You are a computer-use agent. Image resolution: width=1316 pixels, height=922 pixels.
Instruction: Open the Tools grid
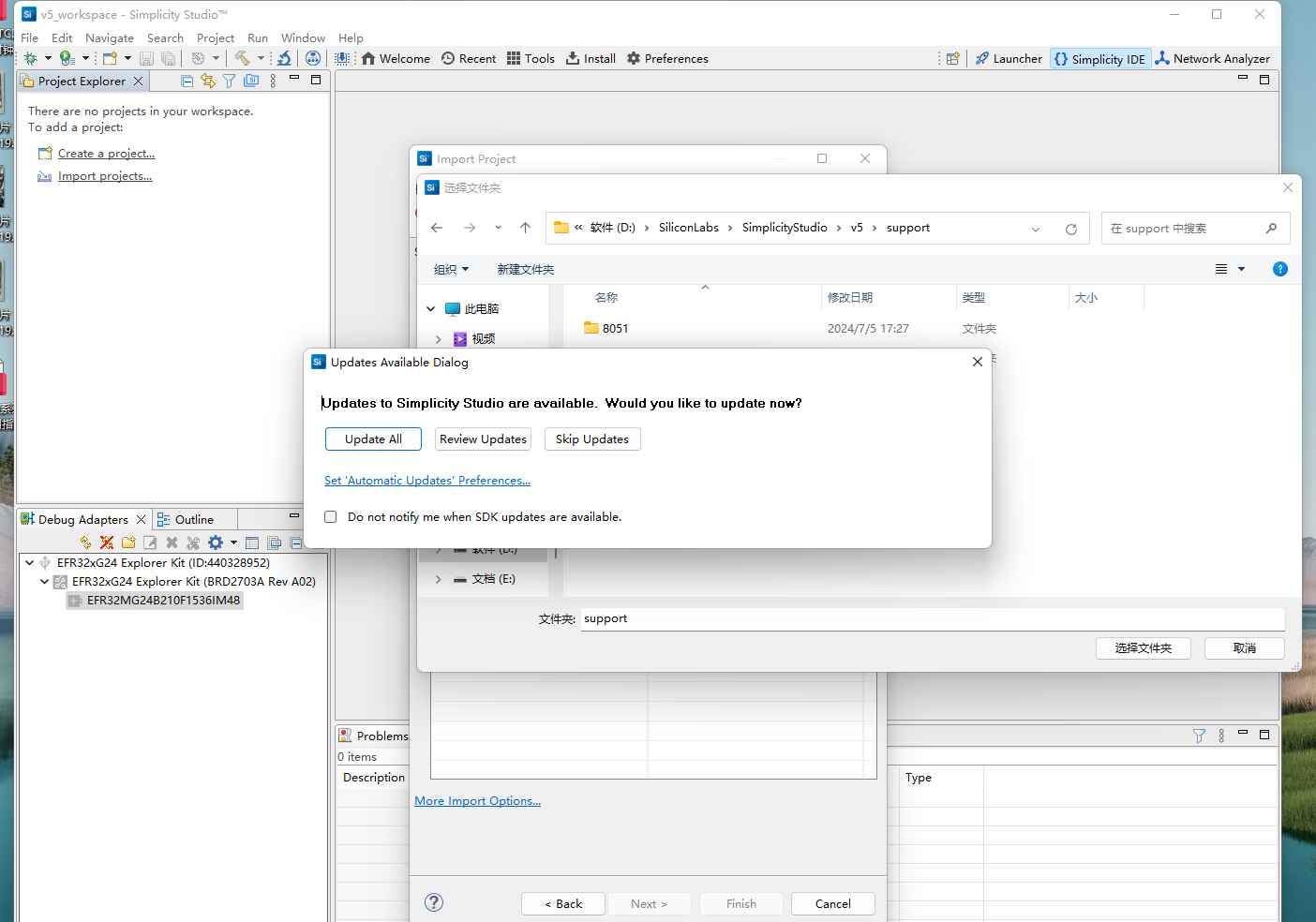pyautogui.click(x=531, y=58)
